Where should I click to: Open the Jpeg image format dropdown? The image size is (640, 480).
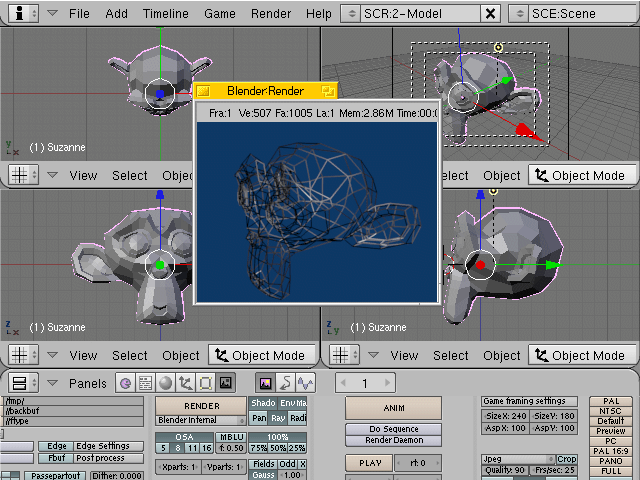click(518, 459)
